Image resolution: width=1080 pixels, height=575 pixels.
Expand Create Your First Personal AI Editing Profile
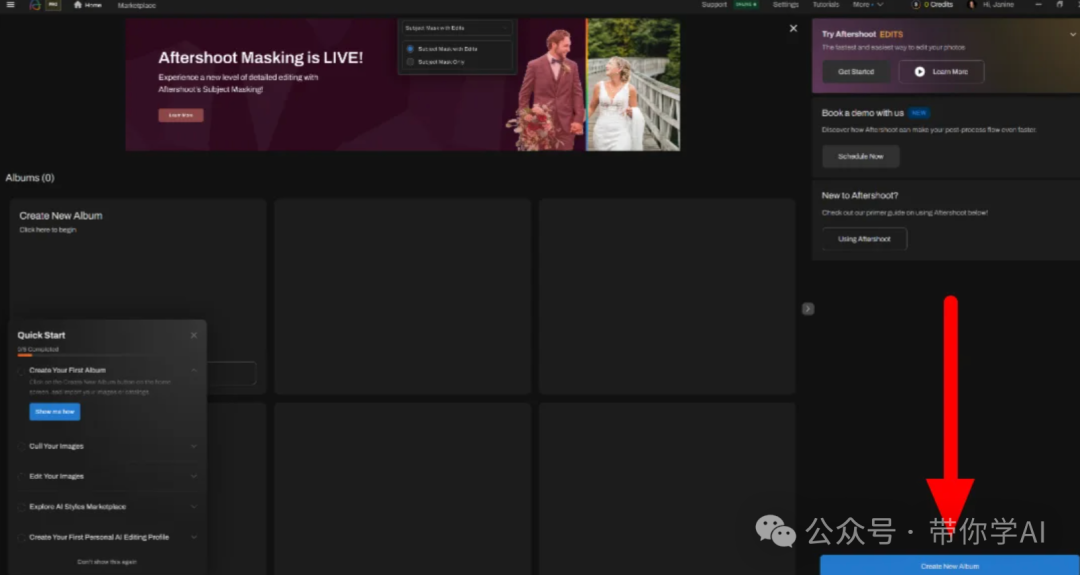point(194,537)
